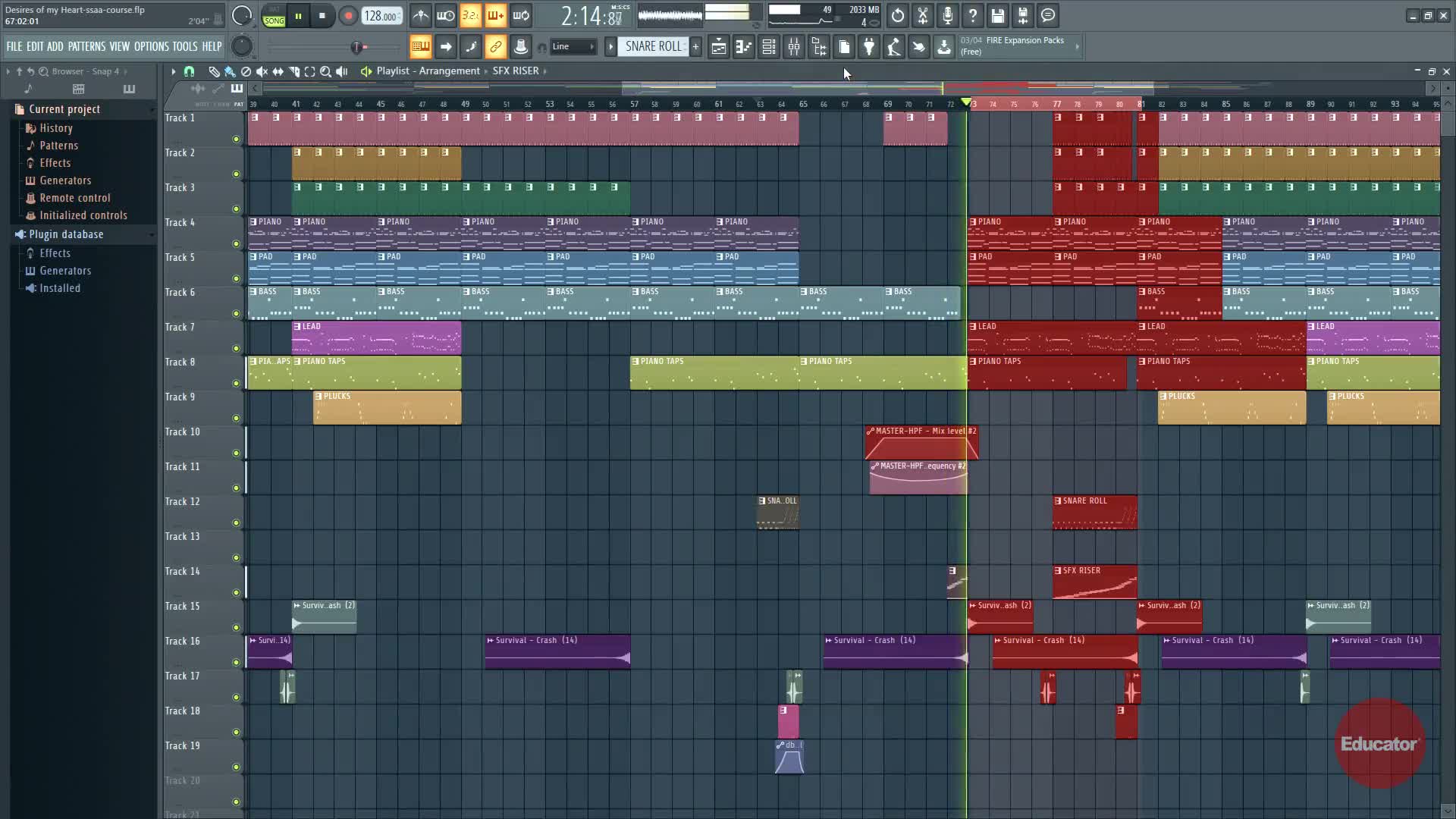Open the Installed plugins entry
The width and height of the screenshot is (1456, 819).
[x=59, y=288]
